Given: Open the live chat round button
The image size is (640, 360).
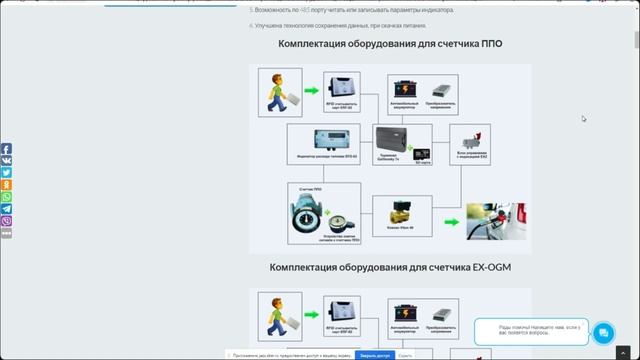Looking at the screenshot, I should click(603, 333).
